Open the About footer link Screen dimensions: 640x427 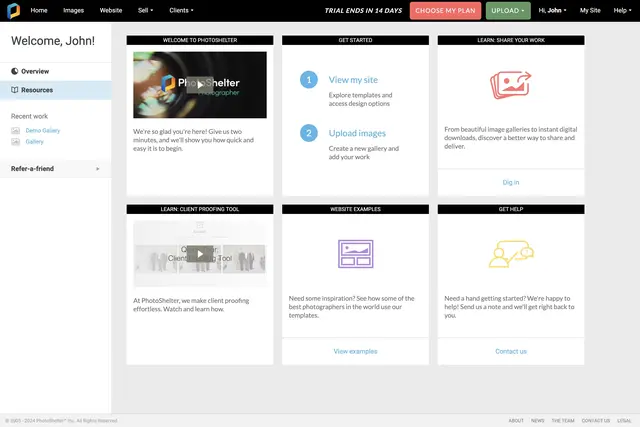(x=516, y=420)
